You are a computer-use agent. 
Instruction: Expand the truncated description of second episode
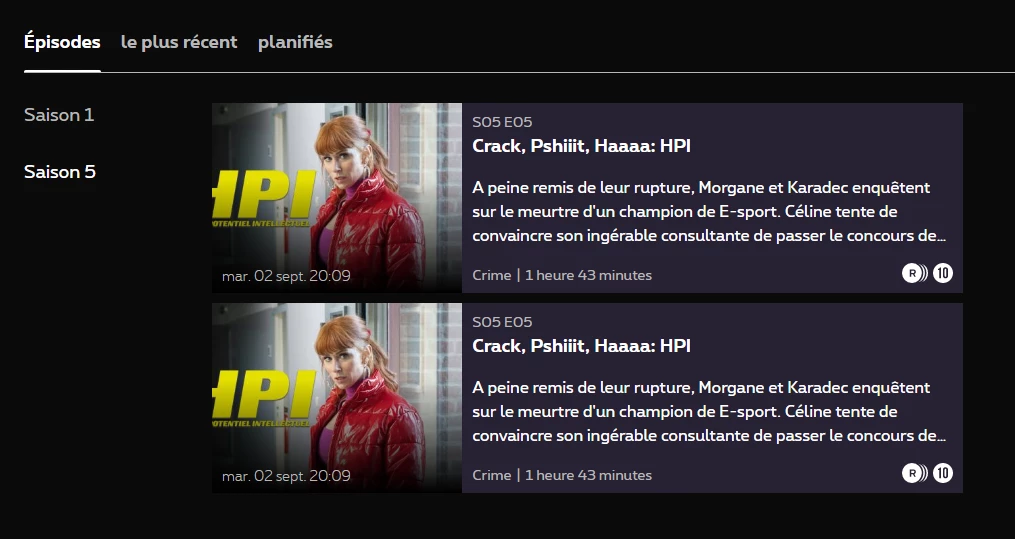pyautogui.click(x=709, y=412)
